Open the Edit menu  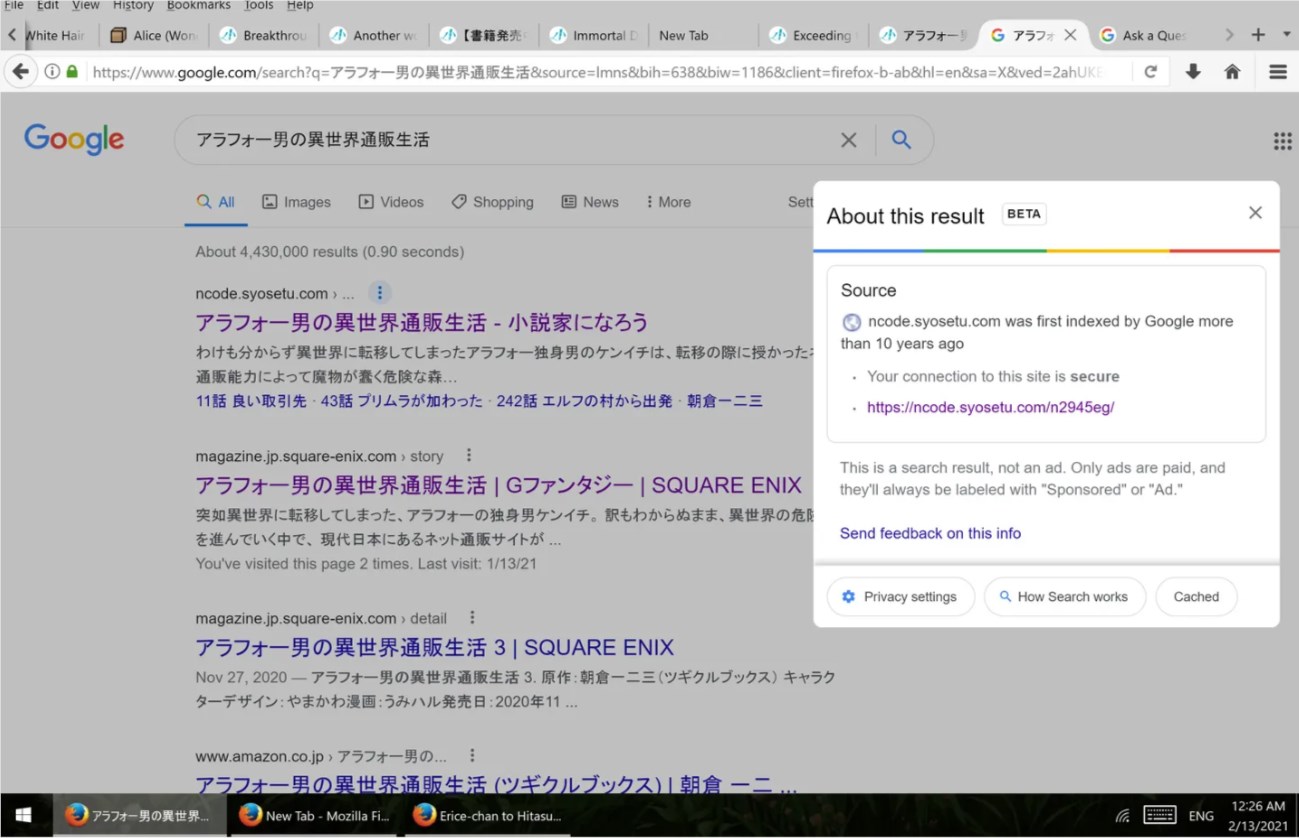[x=48, y=5]
